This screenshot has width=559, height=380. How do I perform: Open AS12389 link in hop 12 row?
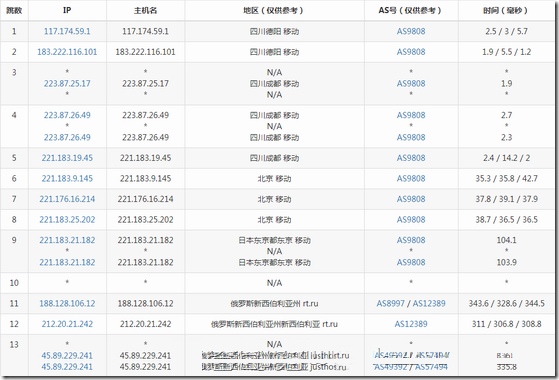tap(411, 324)
